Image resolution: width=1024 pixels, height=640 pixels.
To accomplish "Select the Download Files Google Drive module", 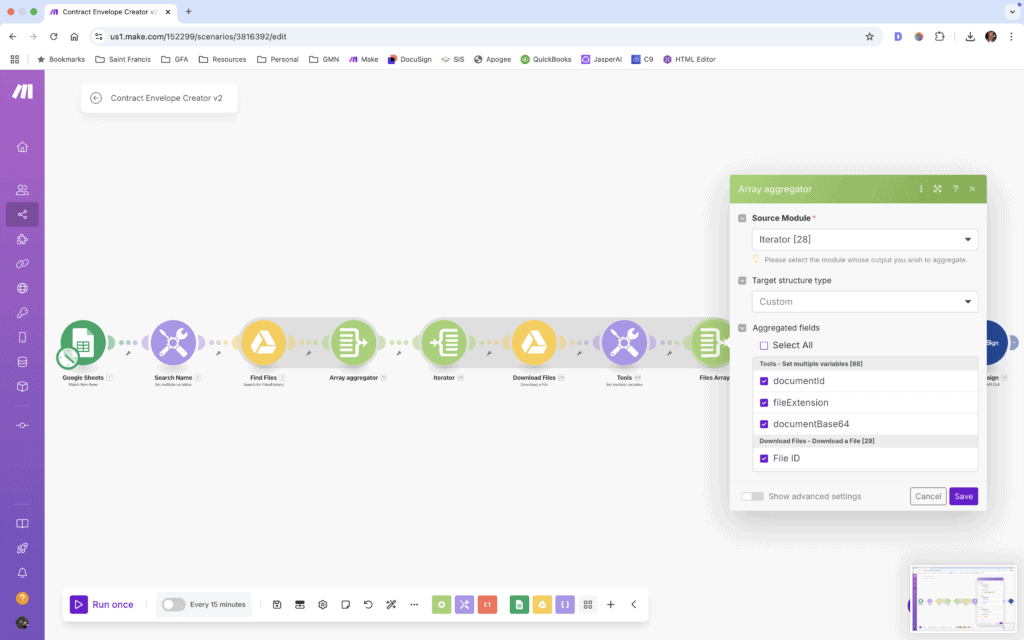I will tap(534, 344).
